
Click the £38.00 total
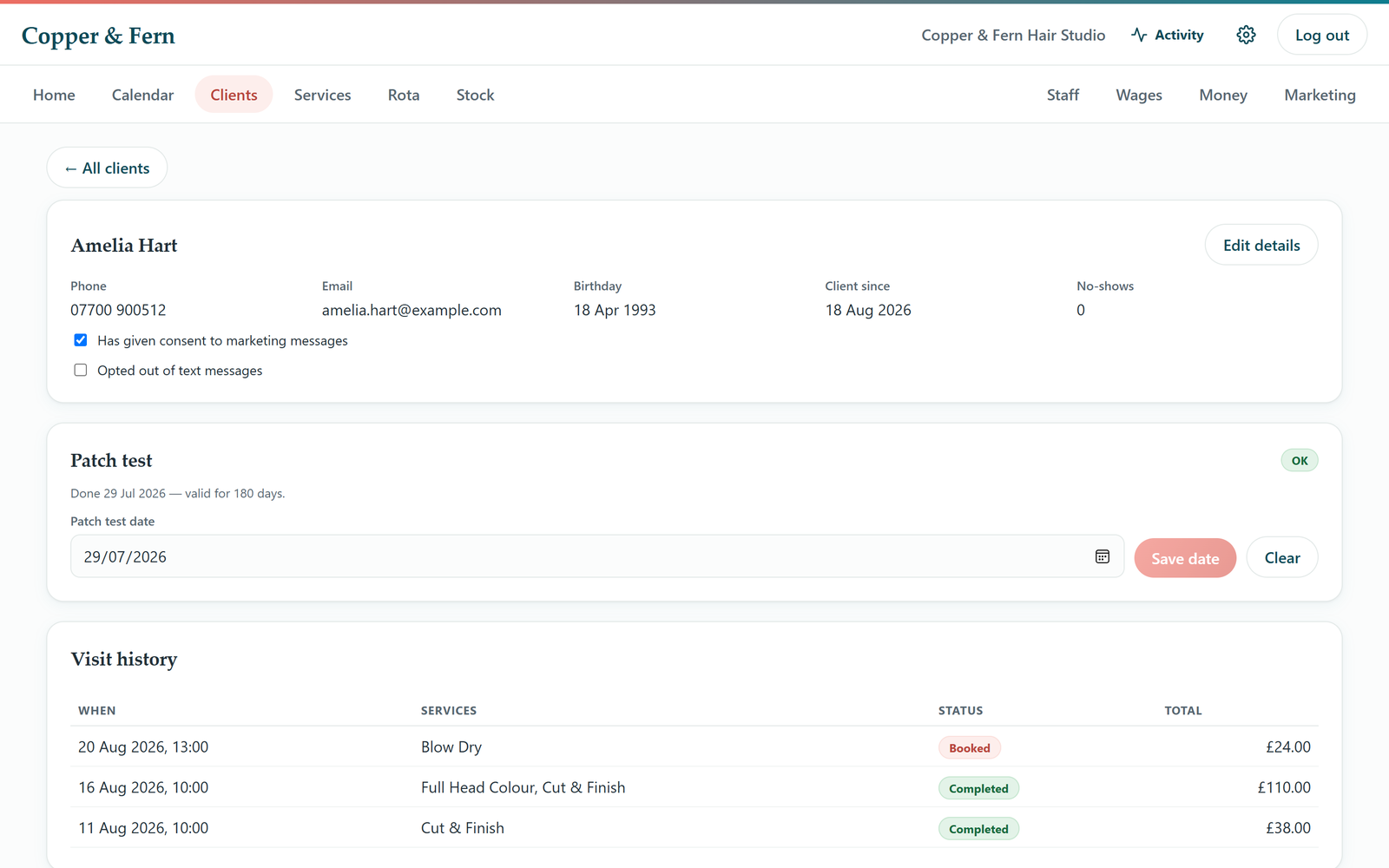(x=1288, y=828)
